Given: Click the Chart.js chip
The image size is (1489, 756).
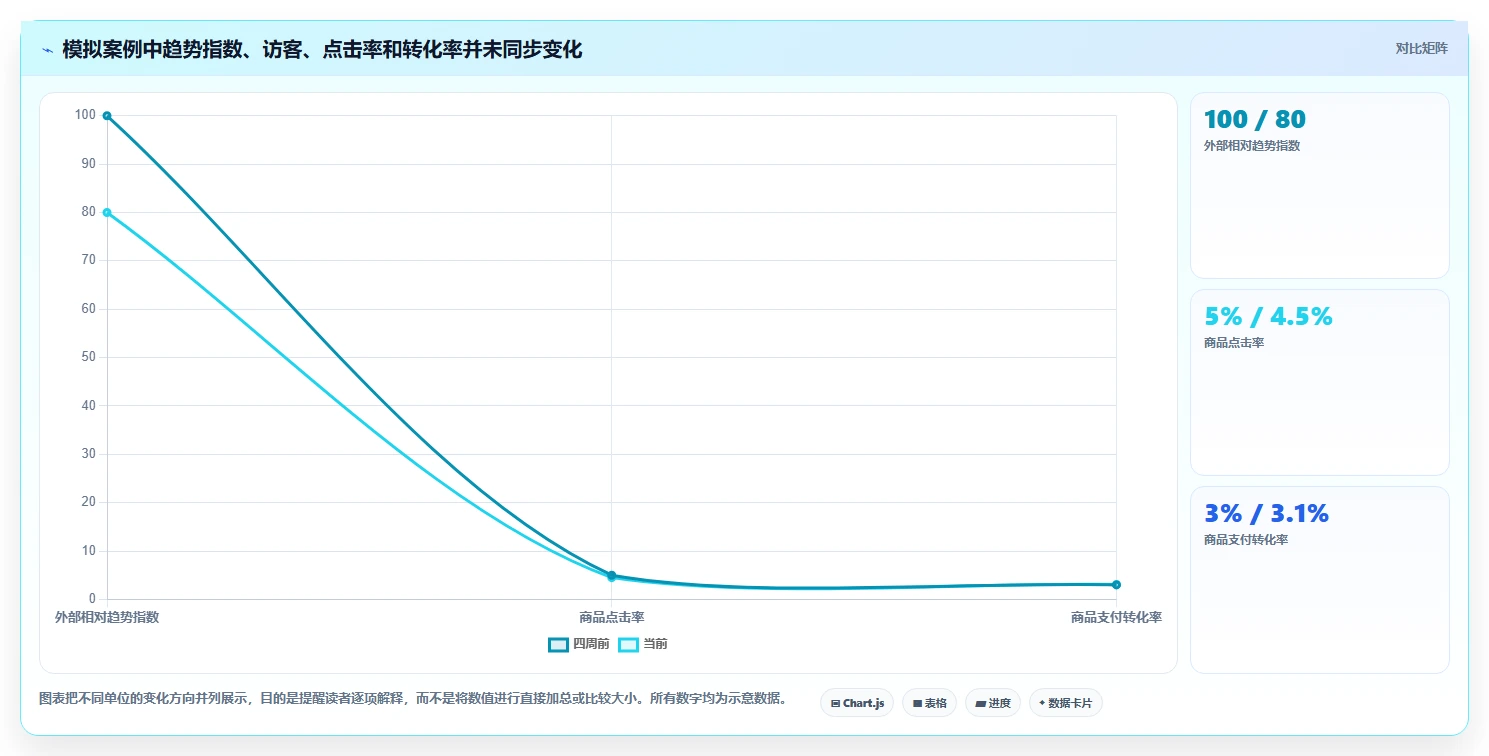Looking at the screenshot, I should [857, 703].
